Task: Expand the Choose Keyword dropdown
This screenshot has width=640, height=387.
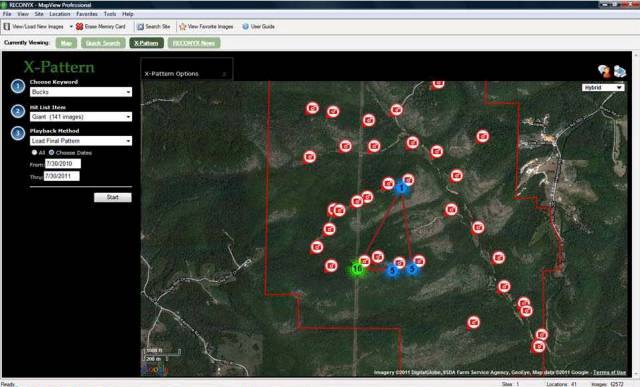Action: tap(81, 92)
